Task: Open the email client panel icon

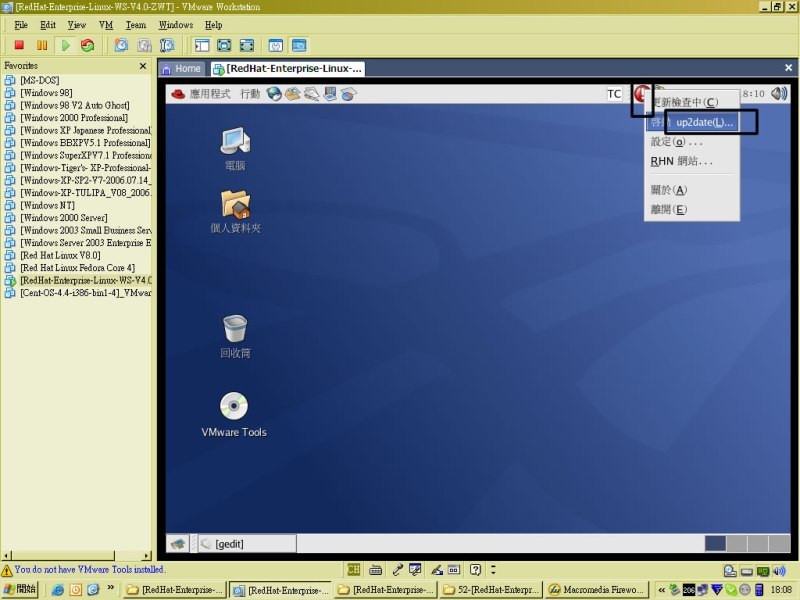Action: [x=292, y=94]
